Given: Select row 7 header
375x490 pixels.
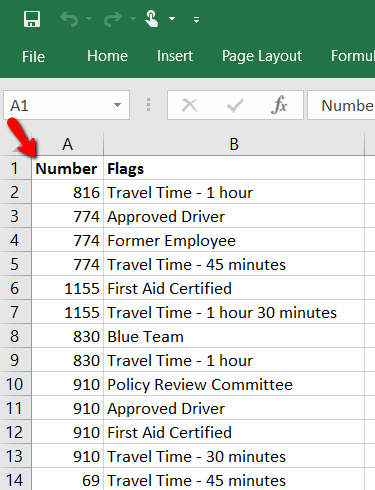Looking at the screenshot, I should 16,312.
